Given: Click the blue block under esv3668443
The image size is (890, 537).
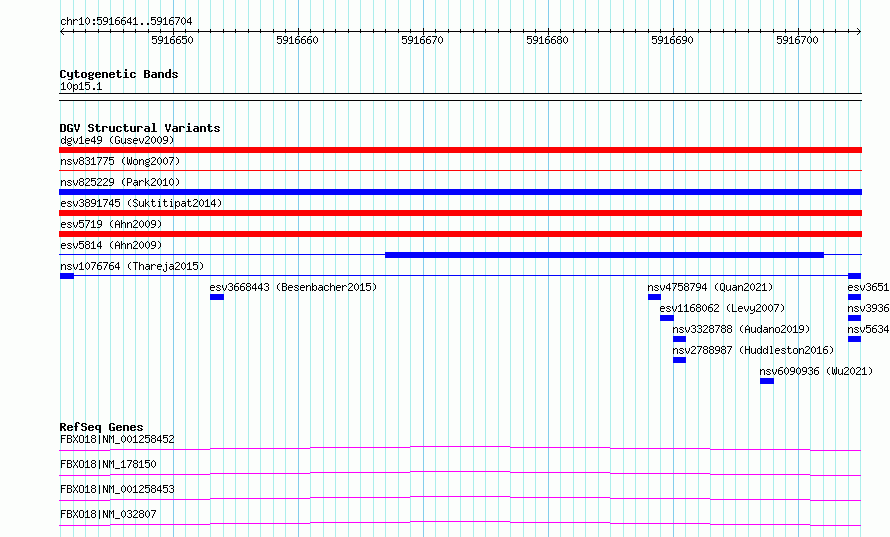Looking at the screenshot, I should (x=217, y=297).
